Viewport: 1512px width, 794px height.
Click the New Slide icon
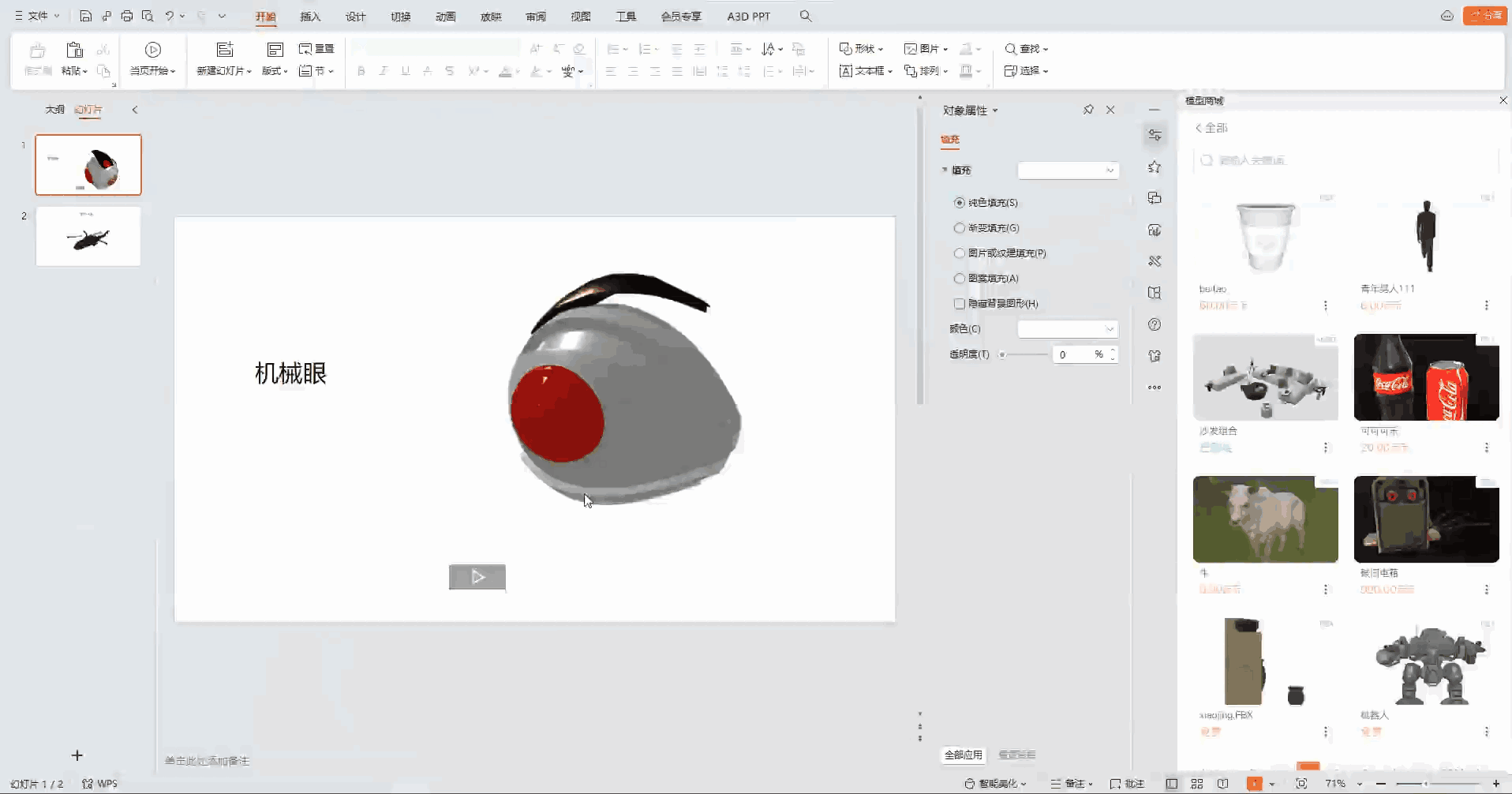225,51
